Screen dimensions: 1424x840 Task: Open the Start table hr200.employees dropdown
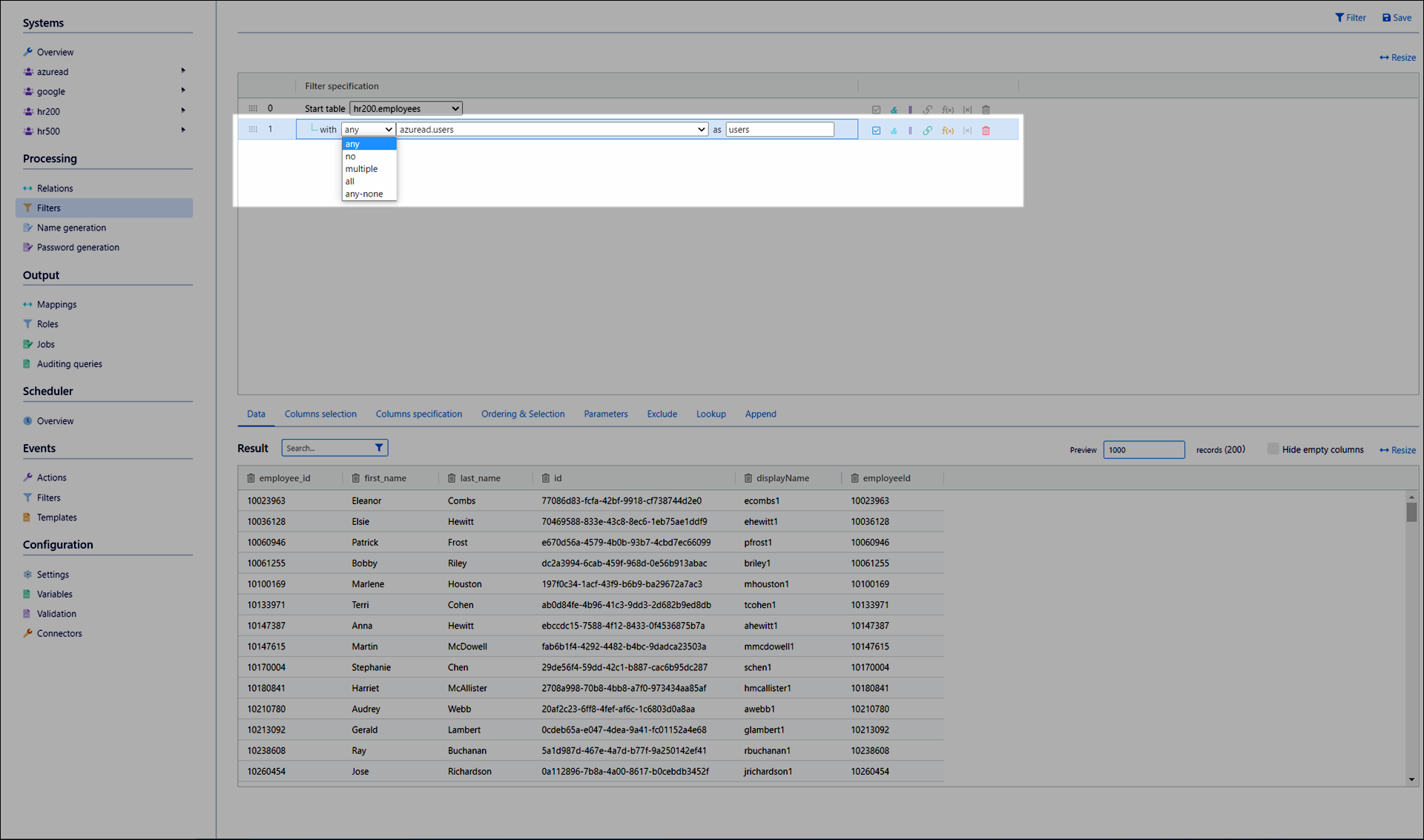click(406, 108)
